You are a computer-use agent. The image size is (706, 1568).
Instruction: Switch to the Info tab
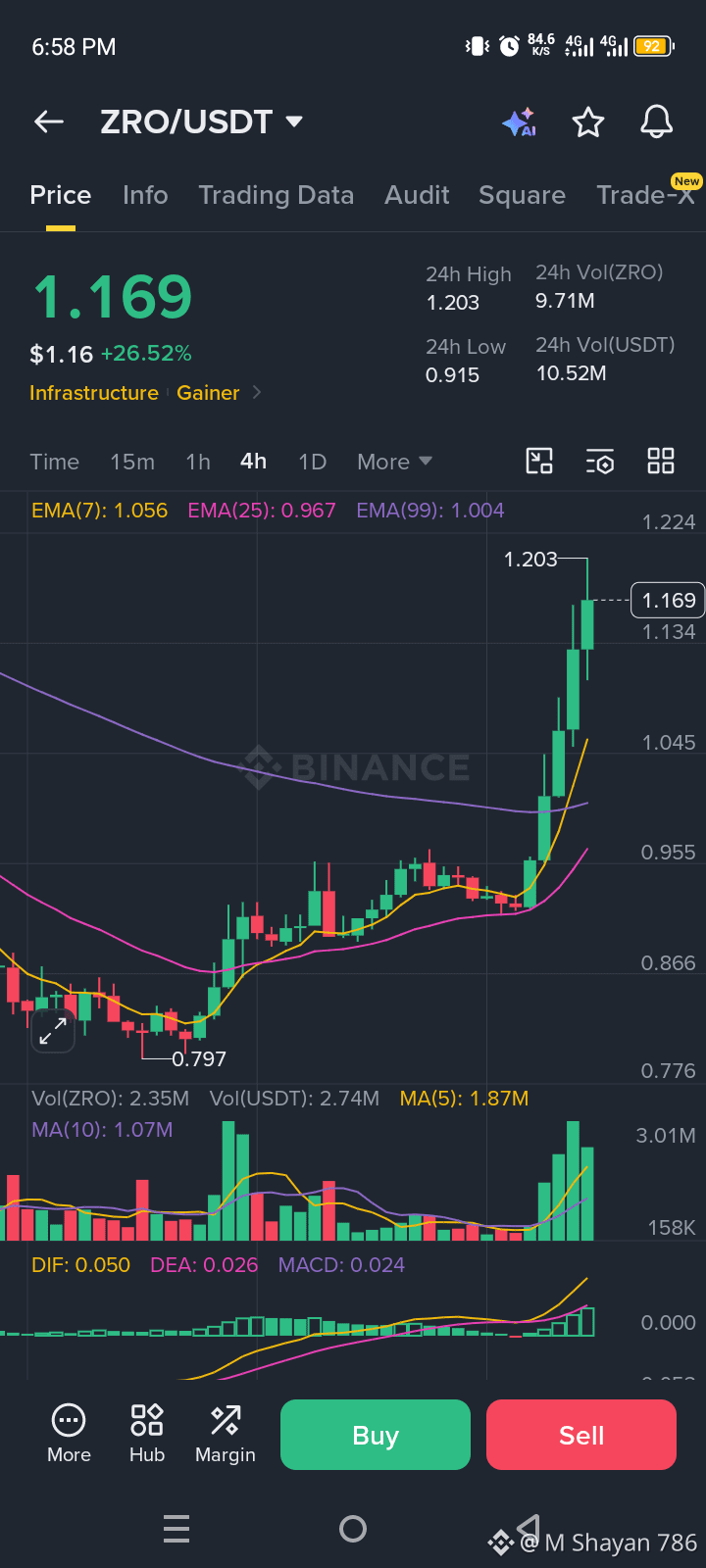click(145, 195)
